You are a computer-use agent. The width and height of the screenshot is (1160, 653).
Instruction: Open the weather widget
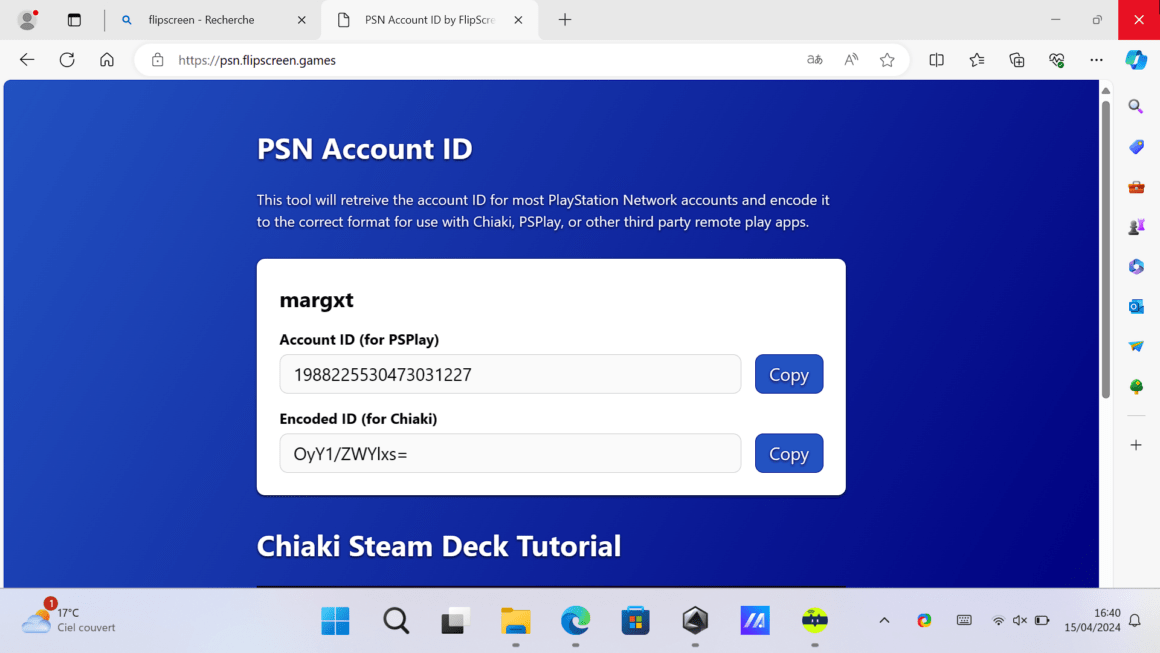click(x=68, y=620)
